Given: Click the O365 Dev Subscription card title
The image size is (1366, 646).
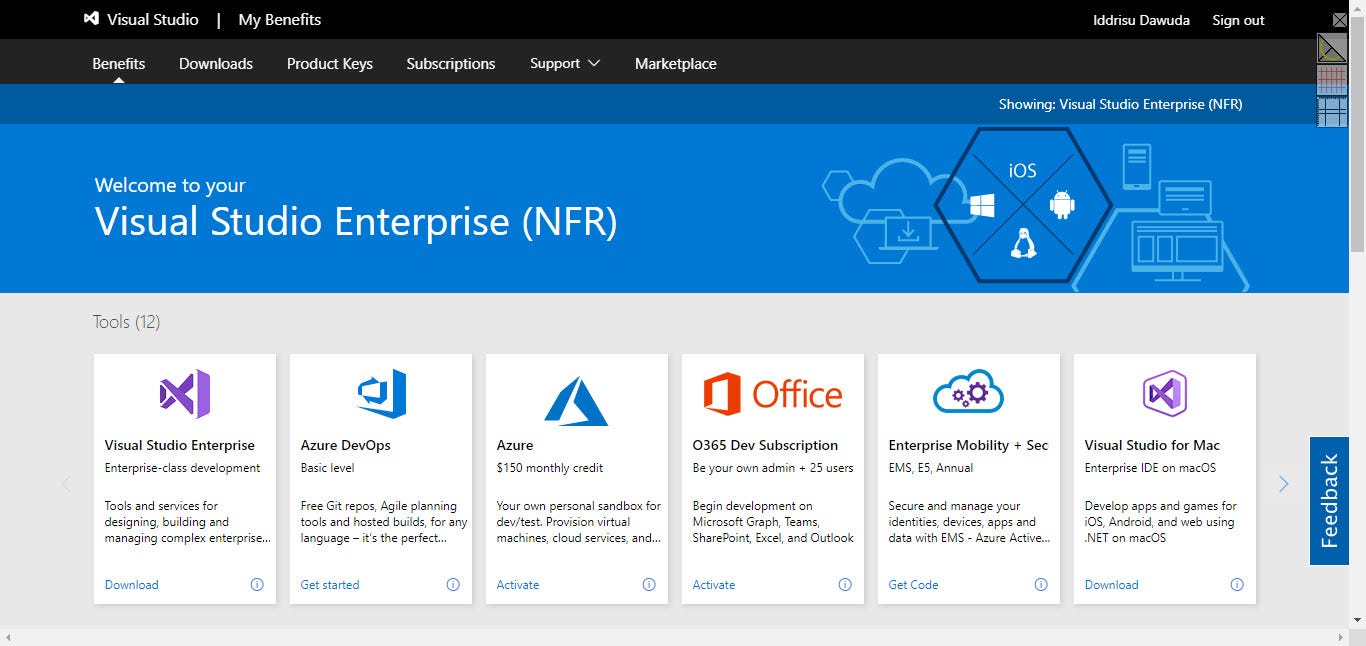Looking at the screenshot, I should click(x=766, y=445).
